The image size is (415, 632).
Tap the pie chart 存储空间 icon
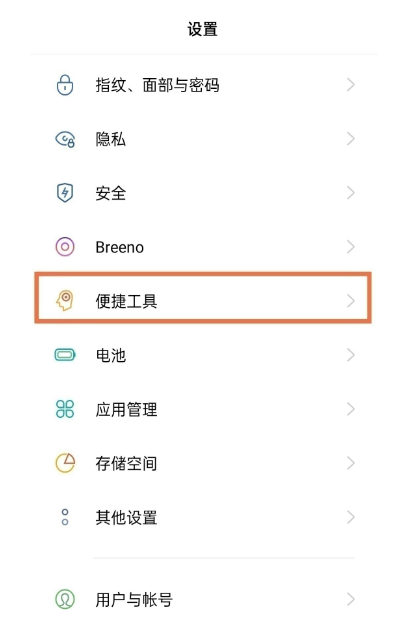coord(65,463)
